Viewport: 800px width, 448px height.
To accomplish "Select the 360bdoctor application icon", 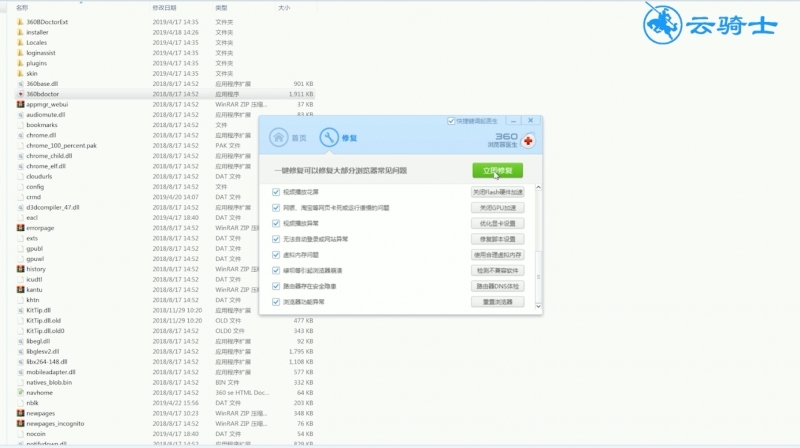I will (20, 94).
